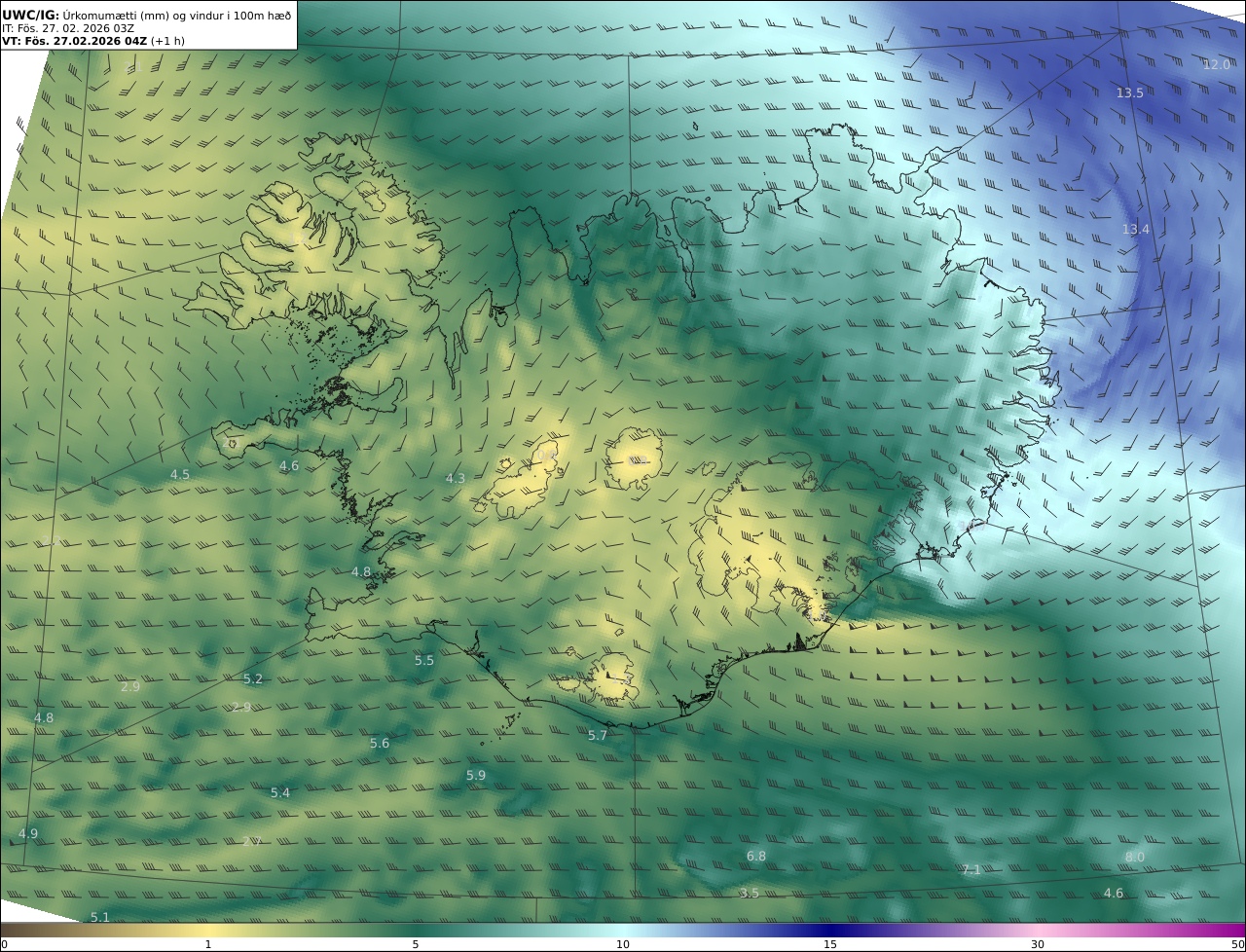Click the colorbar tick label 50
The image size is (1246, 952).
point(1238,944)
